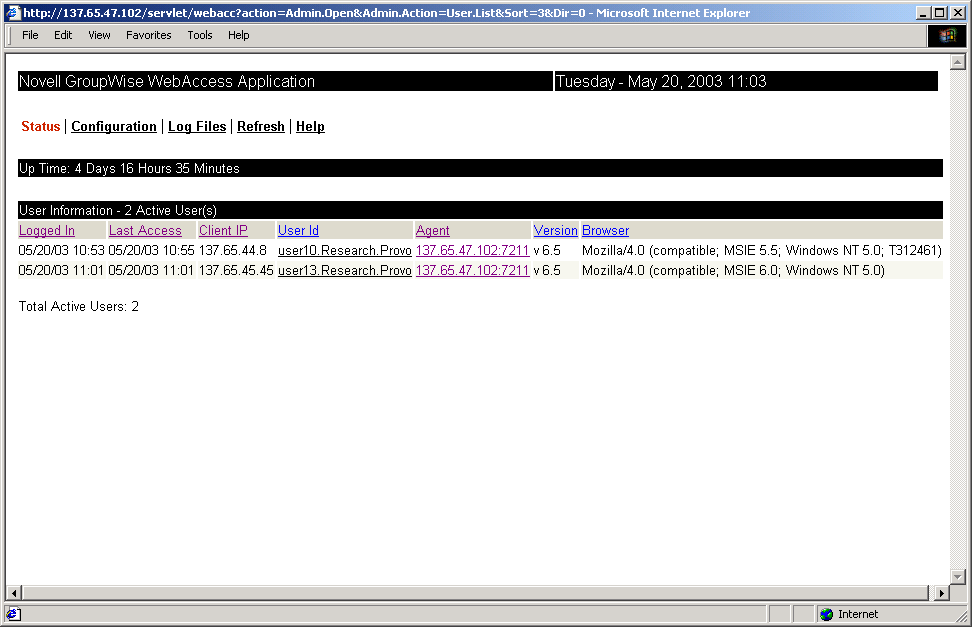
Task: Open the Tools menu
Action: [x=199, y=35]
